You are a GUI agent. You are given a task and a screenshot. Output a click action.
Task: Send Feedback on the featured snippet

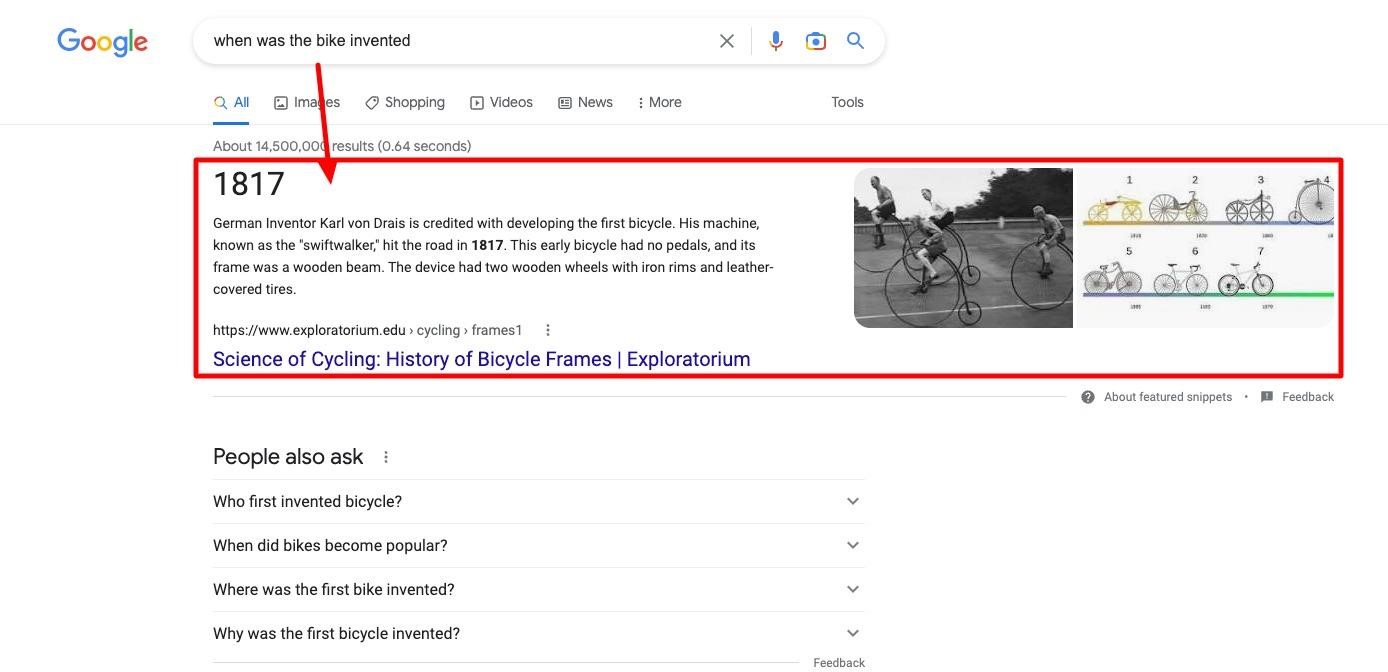[x=1308, y=397]
